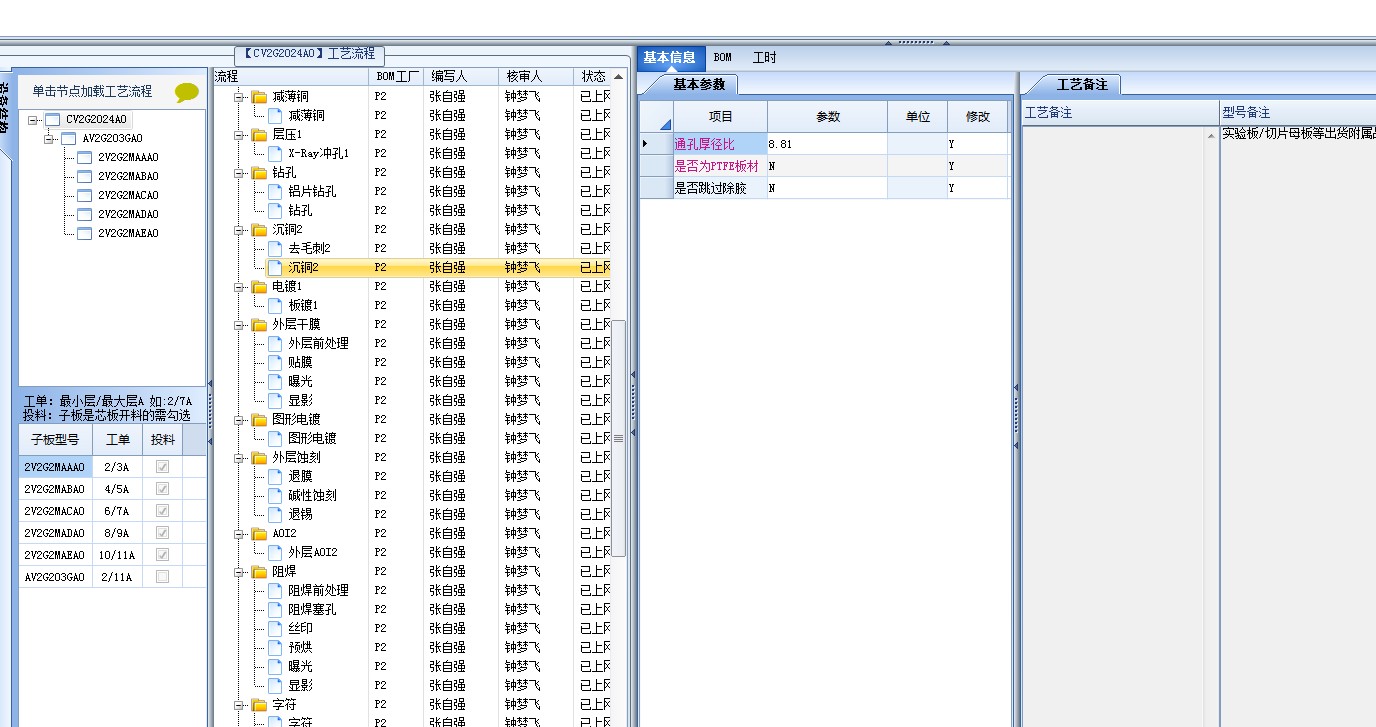The image size is (1376, 727).
Task: Click the 阻焊 folder icon
Action: (x=259, y=572)
